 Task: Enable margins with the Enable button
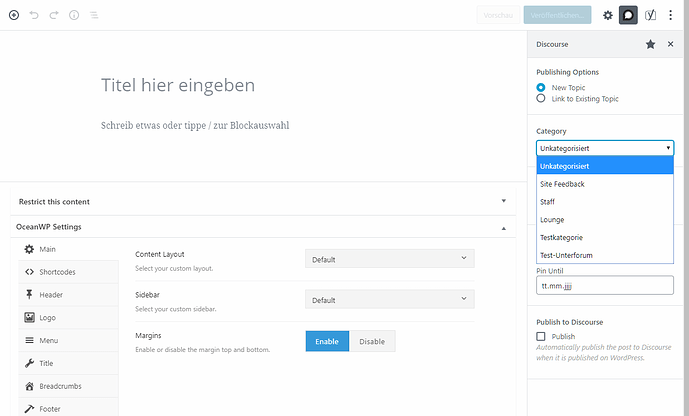327,341
